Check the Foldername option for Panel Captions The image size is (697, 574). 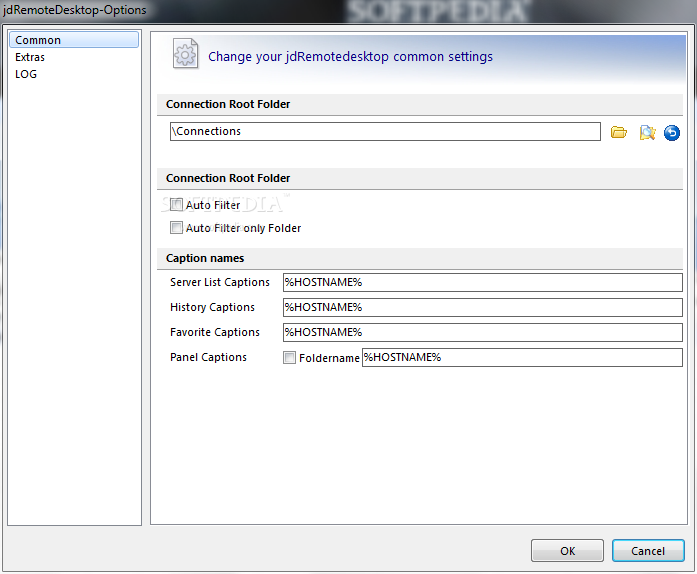(289, 357)
